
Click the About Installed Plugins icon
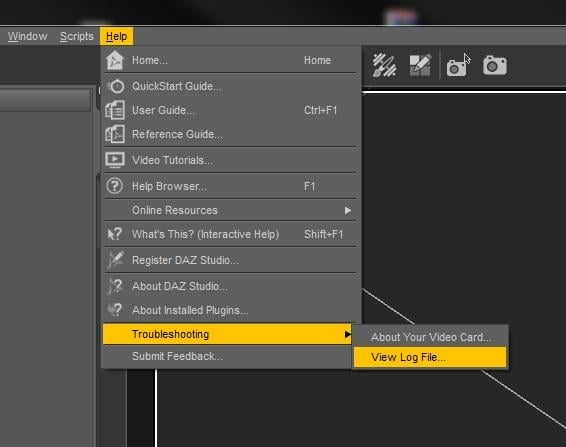pyautogui.click(x=115, y=310)
